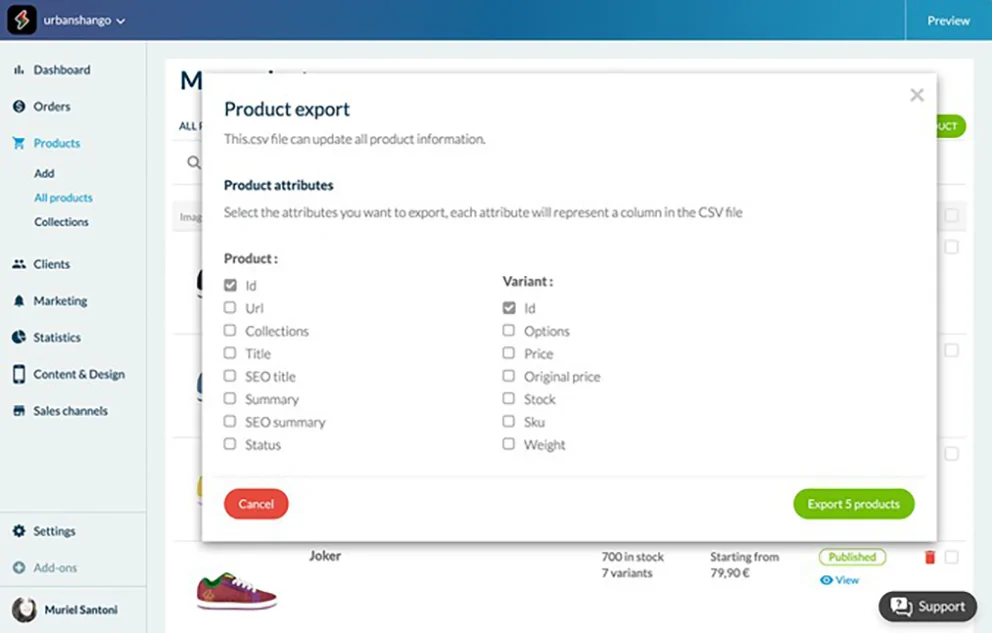Image resolution: width=992 pixels, height=633 pixels.
Task: Click the Content & Design phone icon
Action: click(18, 374)
